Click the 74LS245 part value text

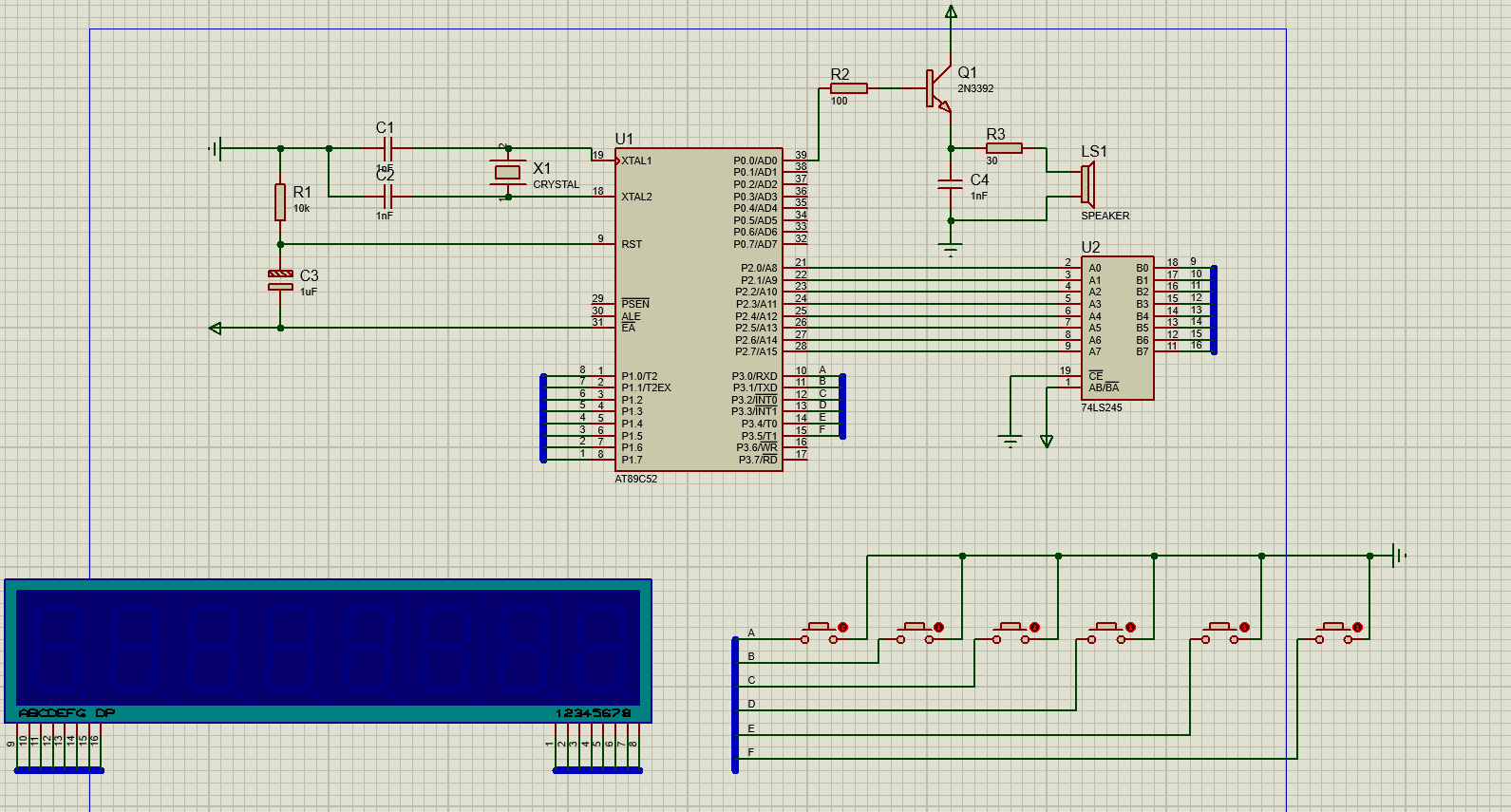[x=1102, y=407]
